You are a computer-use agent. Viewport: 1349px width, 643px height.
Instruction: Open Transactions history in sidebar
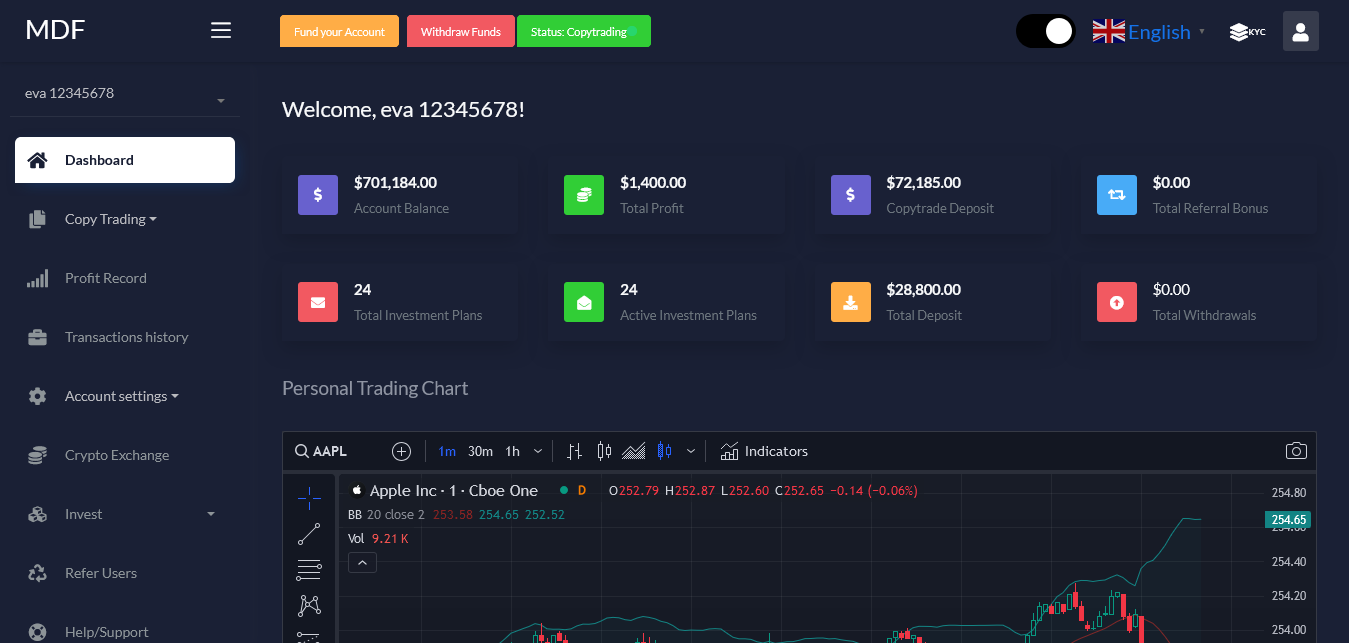[126, 337]
